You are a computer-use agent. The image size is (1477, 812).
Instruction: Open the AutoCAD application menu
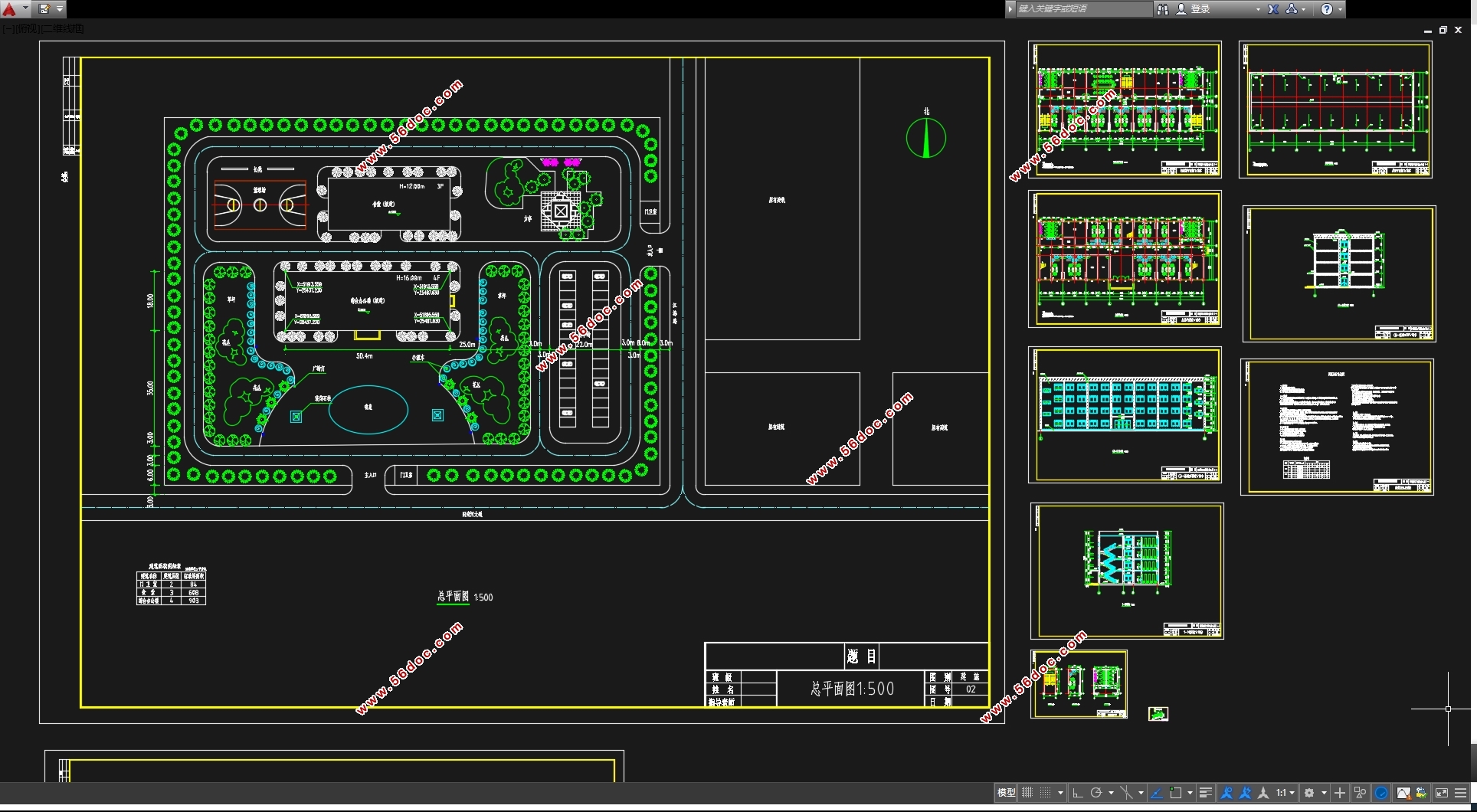pos(9,9)
